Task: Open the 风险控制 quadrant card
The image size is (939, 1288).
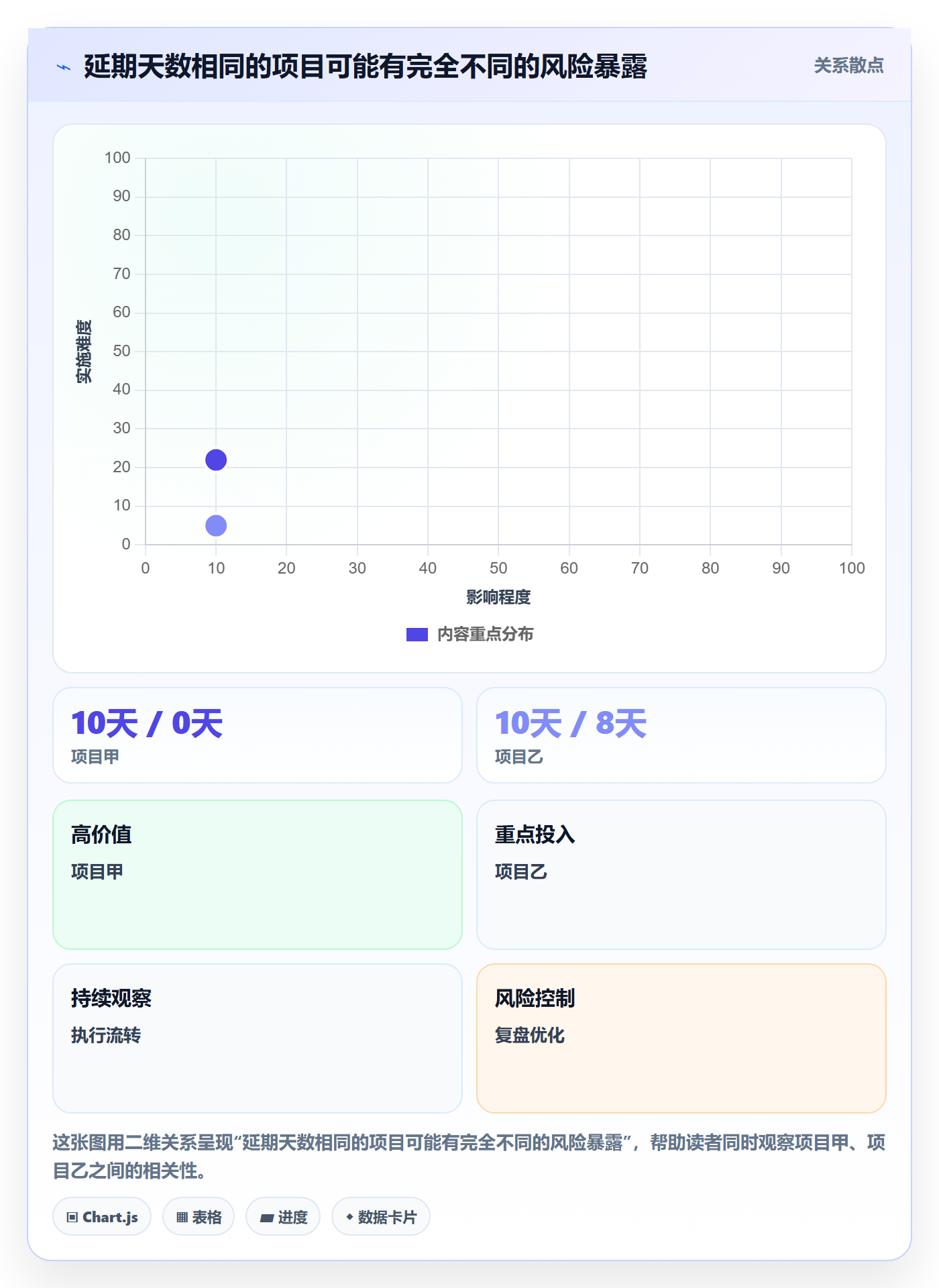Action: tap(681, 1038)
